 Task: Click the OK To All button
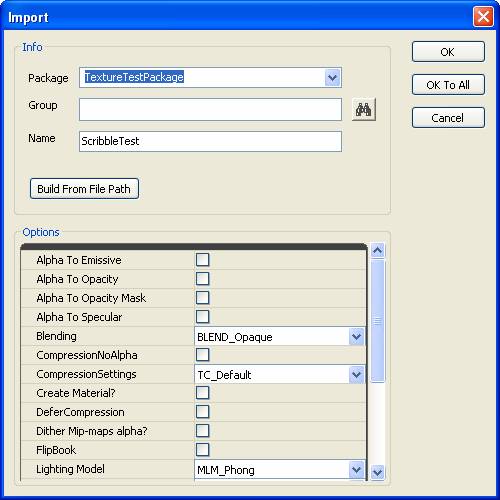pyautogui.click(x=448, y=85)
